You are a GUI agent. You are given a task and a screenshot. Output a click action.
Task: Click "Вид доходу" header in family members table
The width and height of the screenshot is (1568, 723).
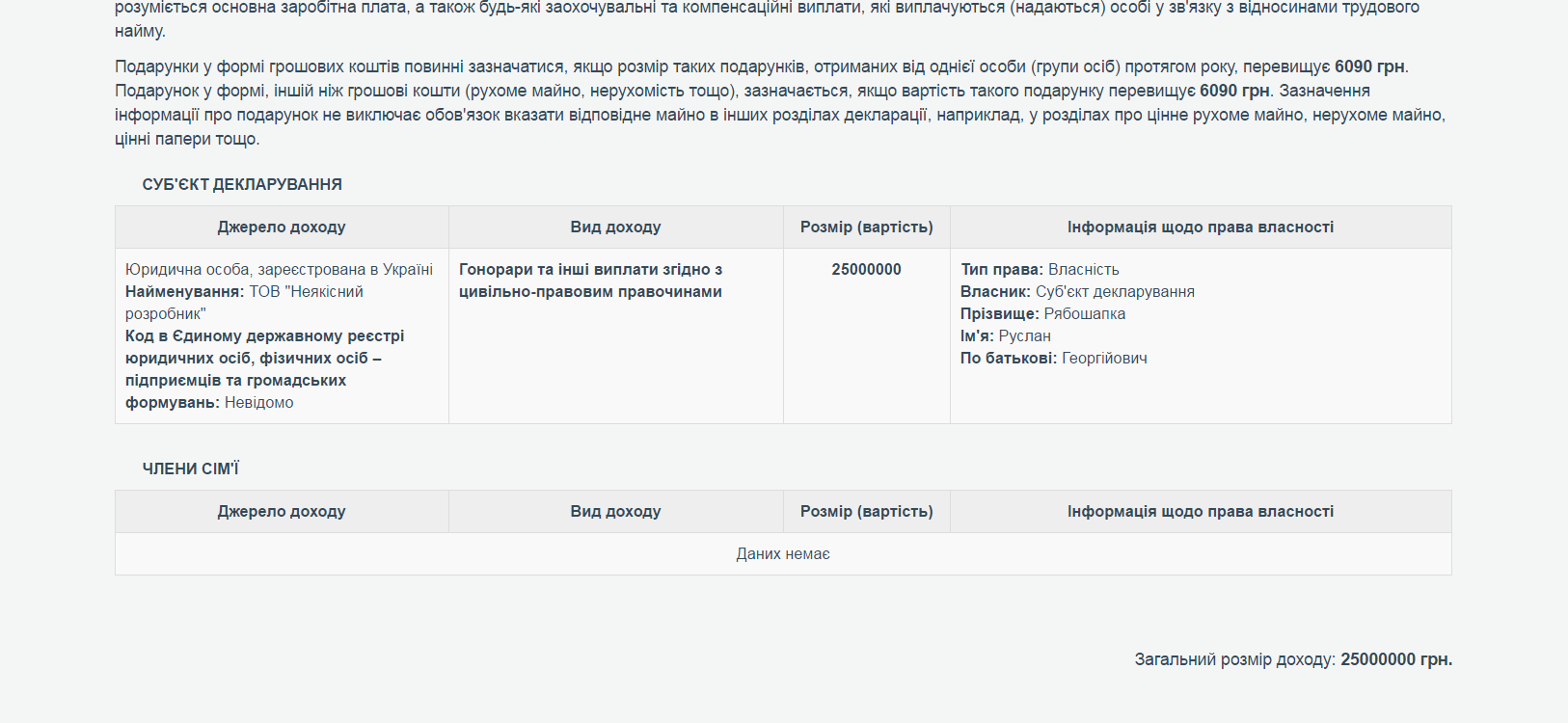coord(615,512)
